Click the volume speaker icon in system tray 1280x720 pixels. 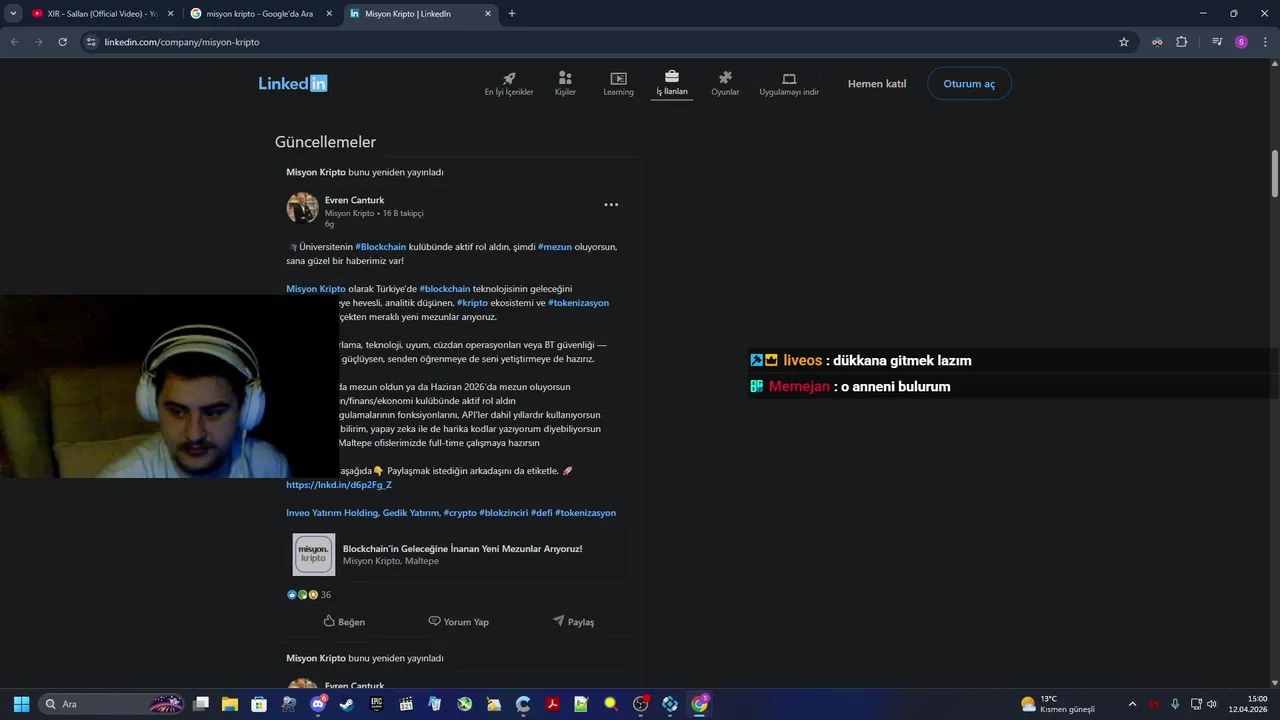(x=1212, y=704)
